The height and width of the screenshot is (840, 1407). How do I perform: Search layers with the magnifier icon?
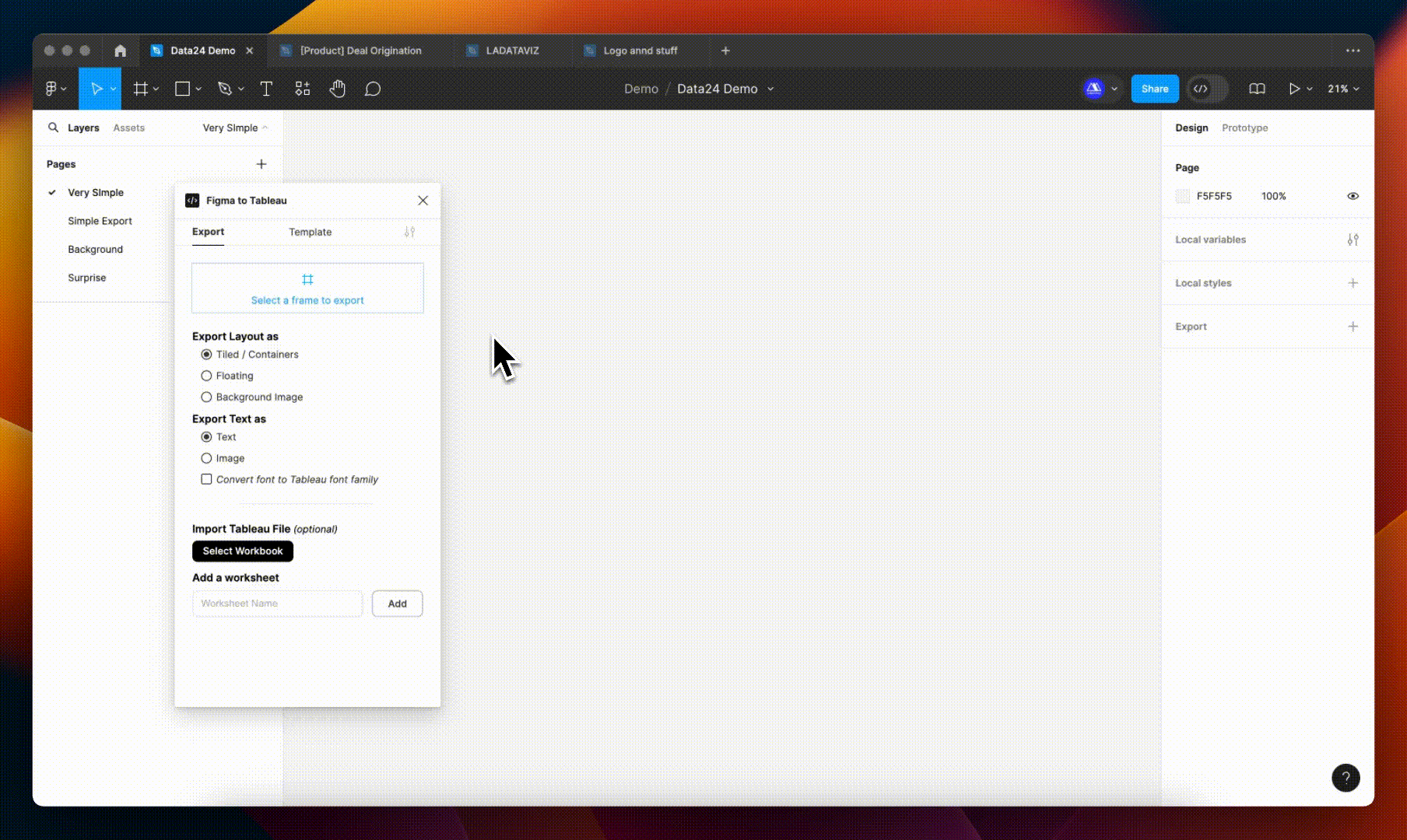[x=53, y=128]
